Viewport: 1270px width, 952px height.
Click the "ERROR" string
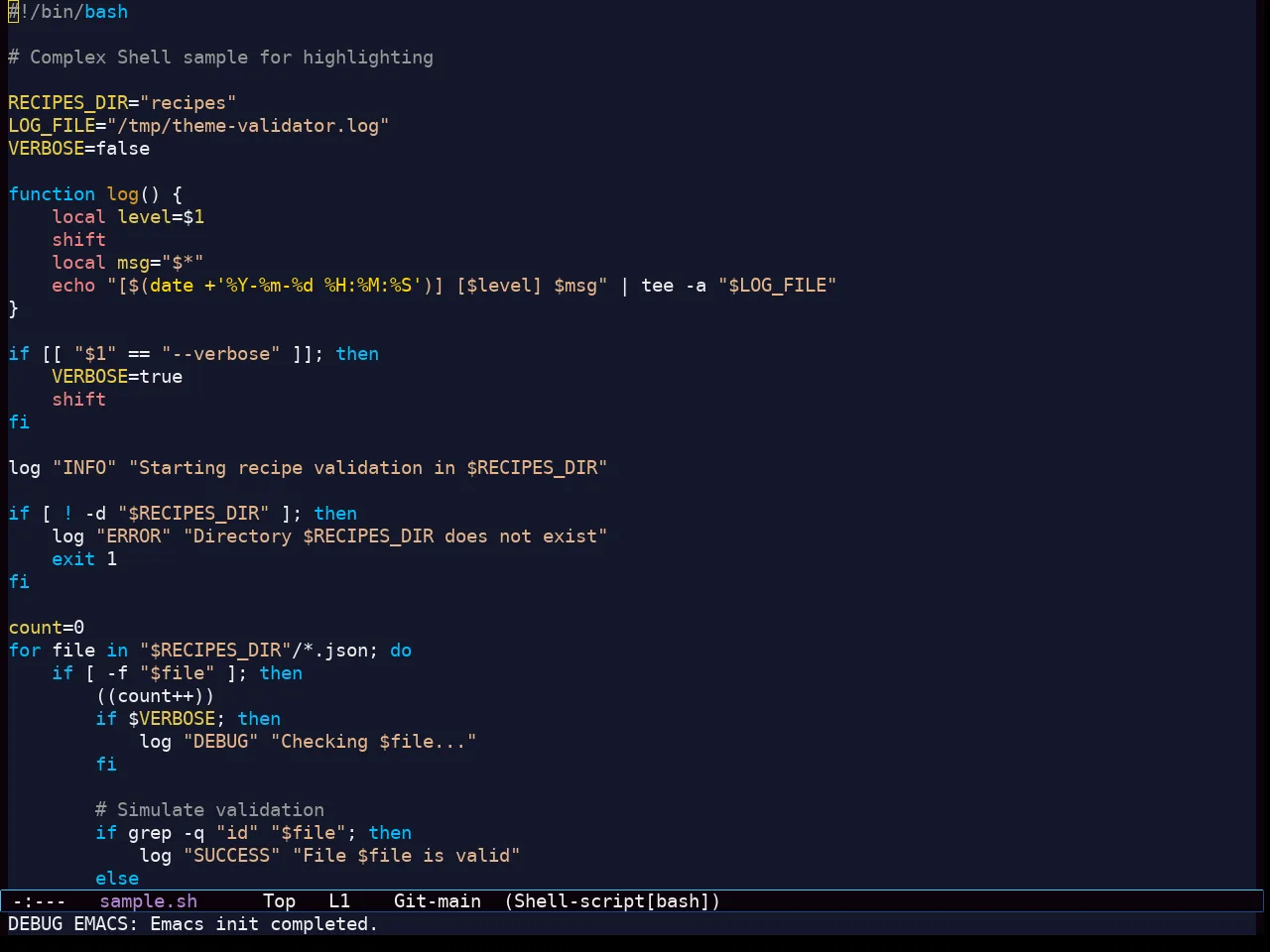click(x=134, y=536)
